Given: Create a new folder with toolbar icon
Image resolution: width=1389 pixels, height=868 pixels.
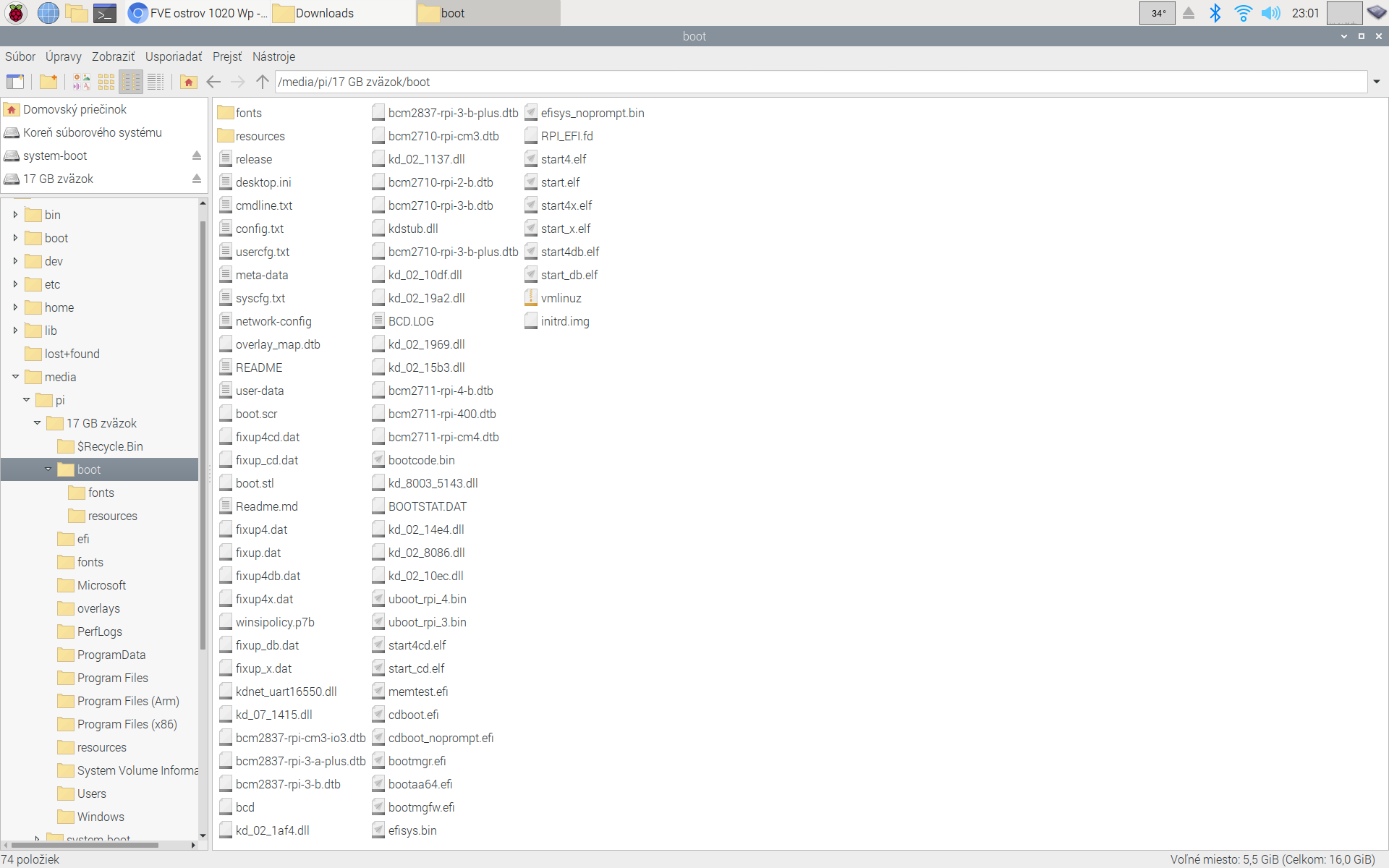Looking at the screenshot, I should pyautogui.click(x=48, y=82).
